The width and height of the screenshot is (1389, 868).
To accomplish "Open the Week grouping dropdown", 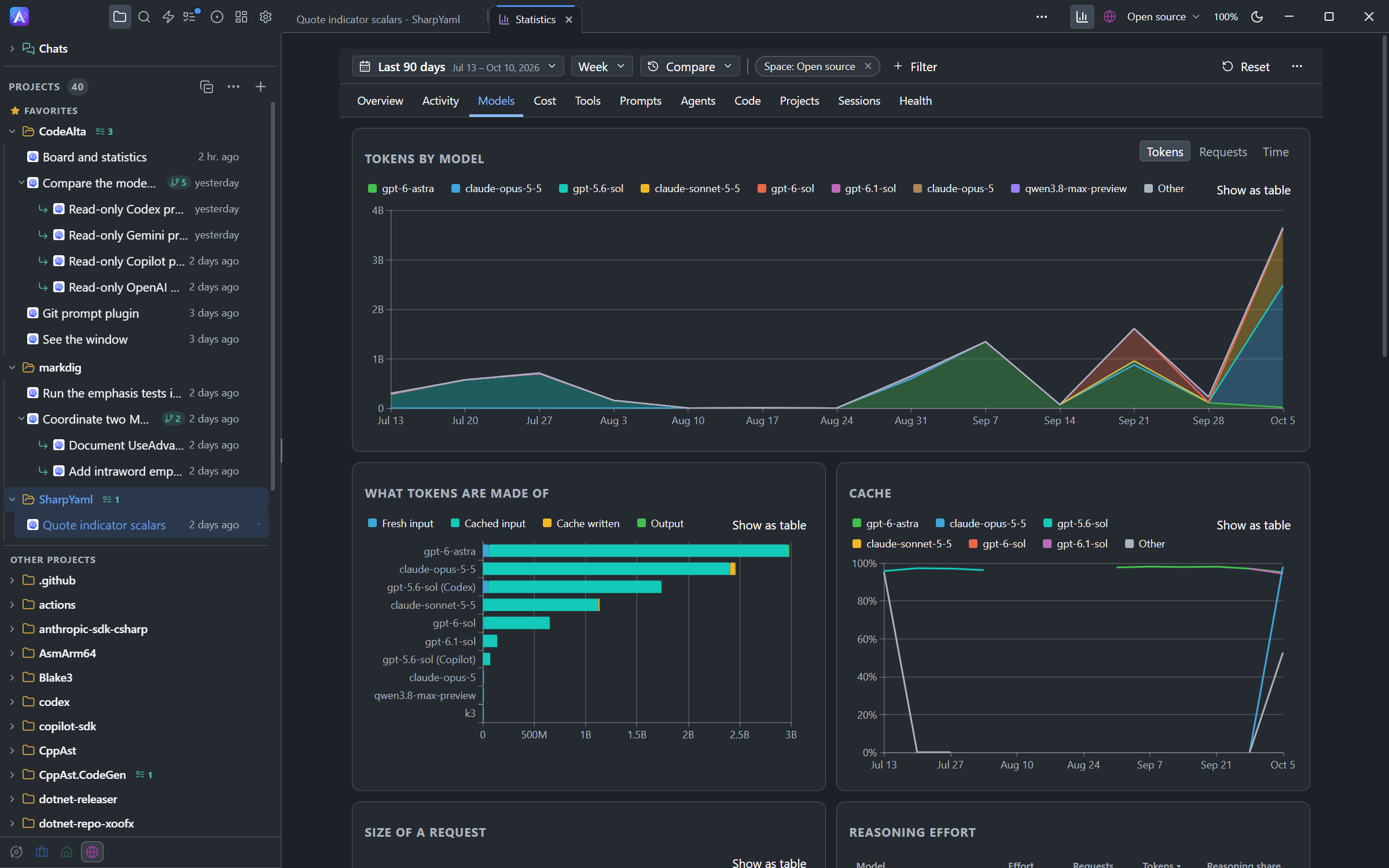I will coord(601,67).
